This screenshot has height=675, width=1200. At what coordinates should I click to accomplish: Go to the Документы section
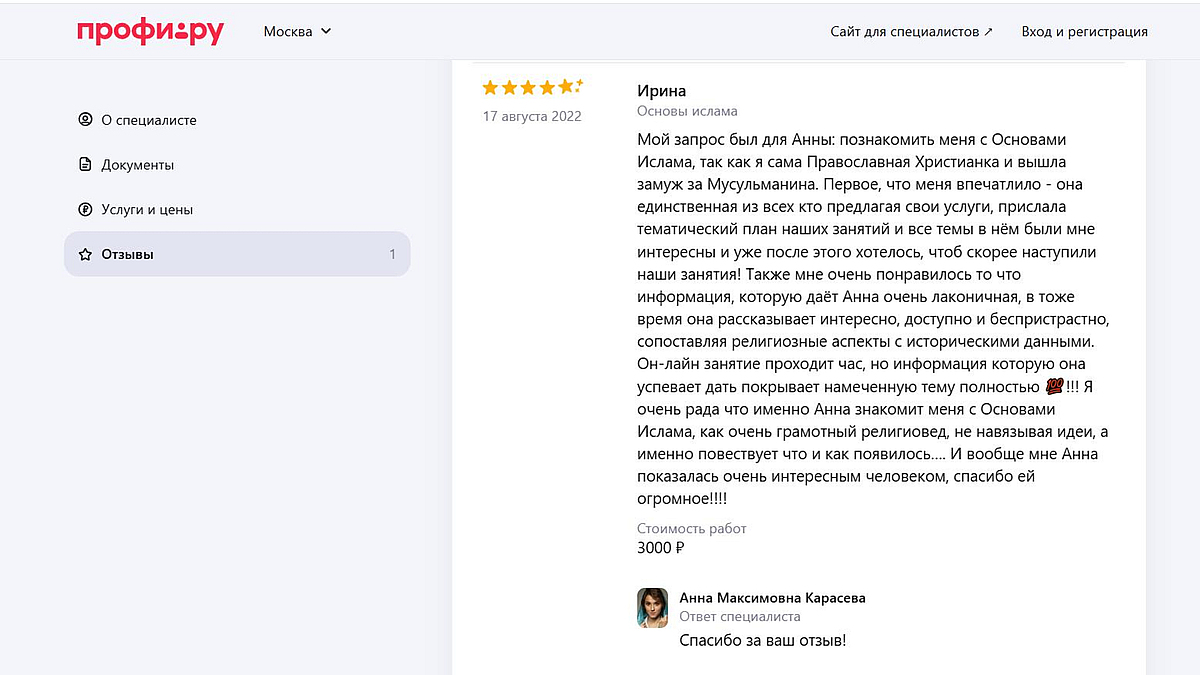(138, 165)
